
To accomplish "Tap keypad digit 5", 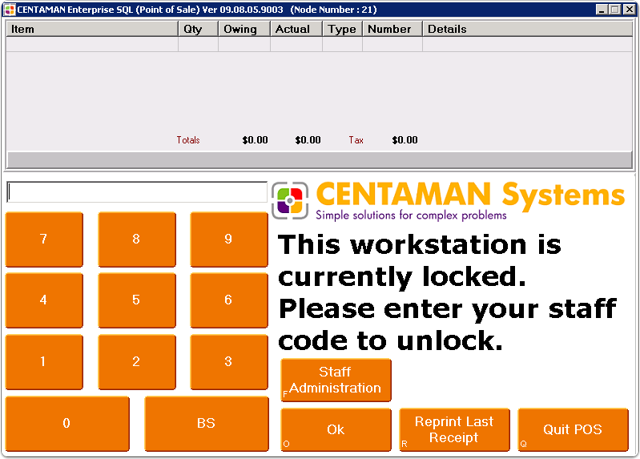I will pos(137,300).
